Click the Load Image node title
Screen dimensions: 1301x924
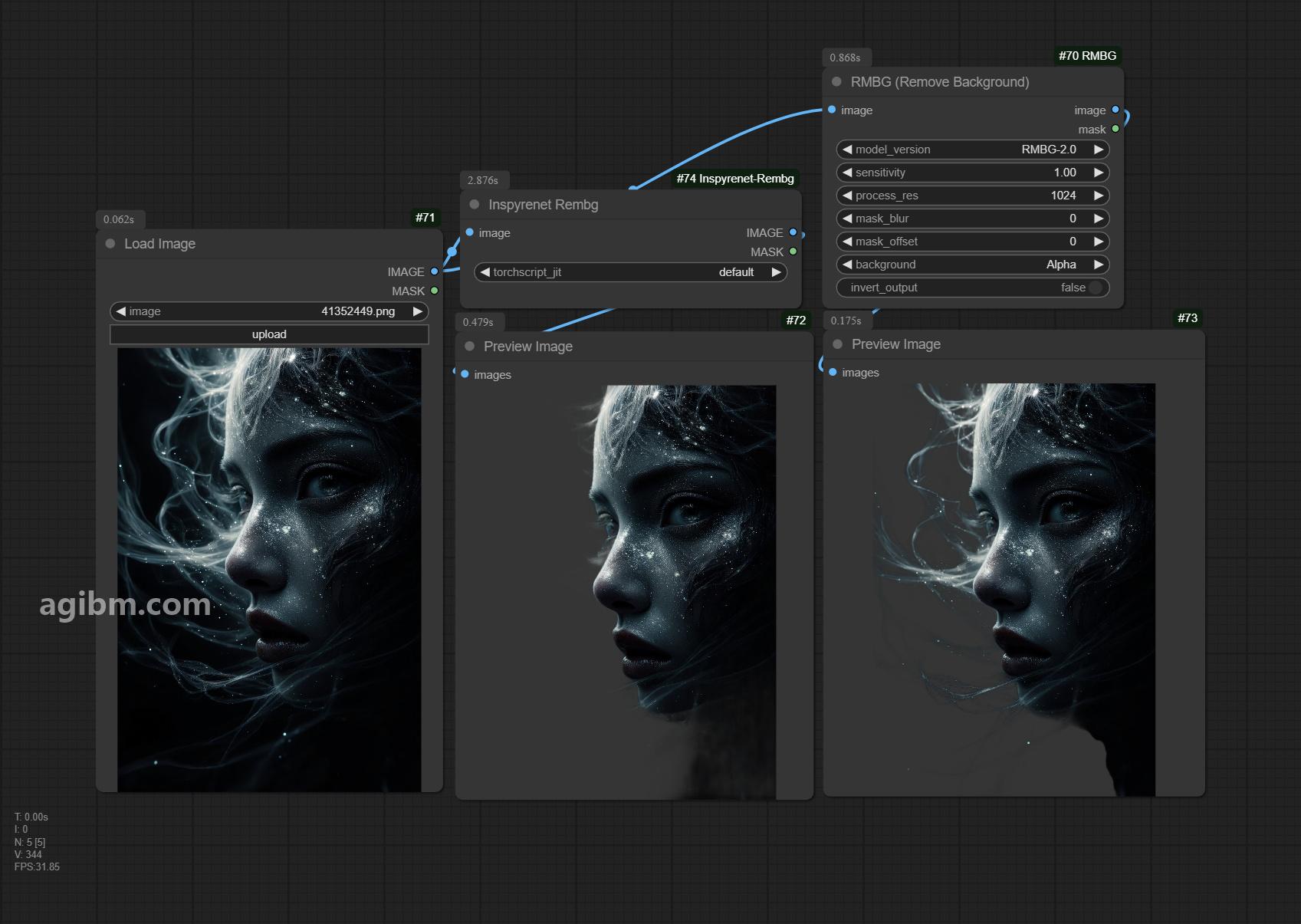click(x=159, y=244)
